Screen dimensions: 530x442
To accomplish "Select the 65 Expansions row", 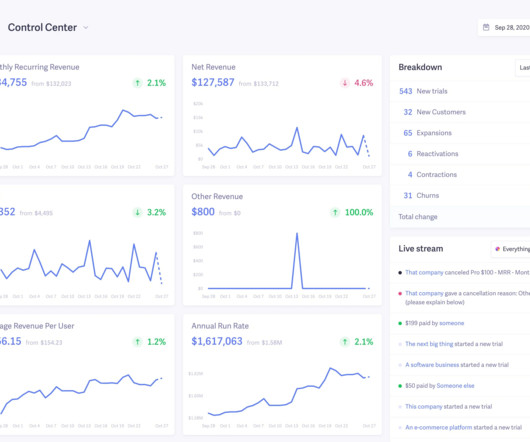I will 460,133.
